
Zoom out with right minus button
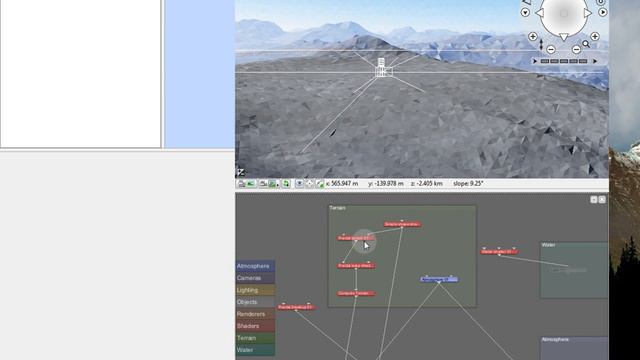pos(576,50)
